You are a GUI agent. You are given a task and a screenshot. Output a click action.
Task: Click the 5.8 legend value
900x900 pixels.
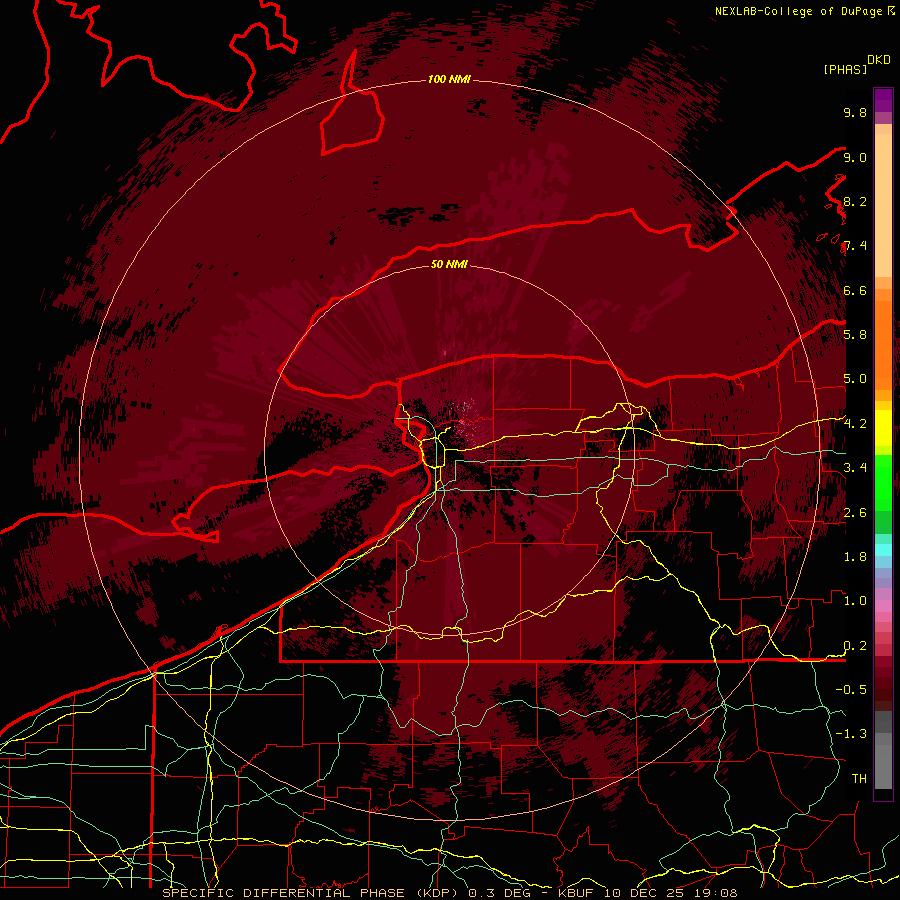[x=855, y=335]
